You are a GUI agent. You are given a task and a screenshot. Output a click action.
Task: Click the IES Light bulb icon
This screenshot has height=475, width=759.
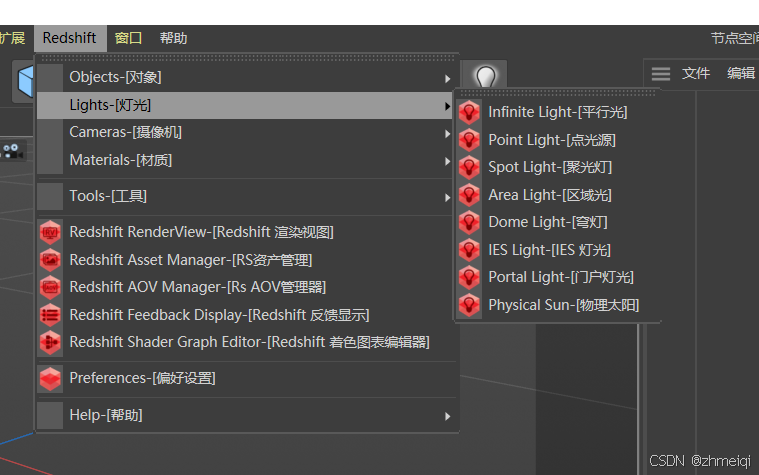[469, 250]
